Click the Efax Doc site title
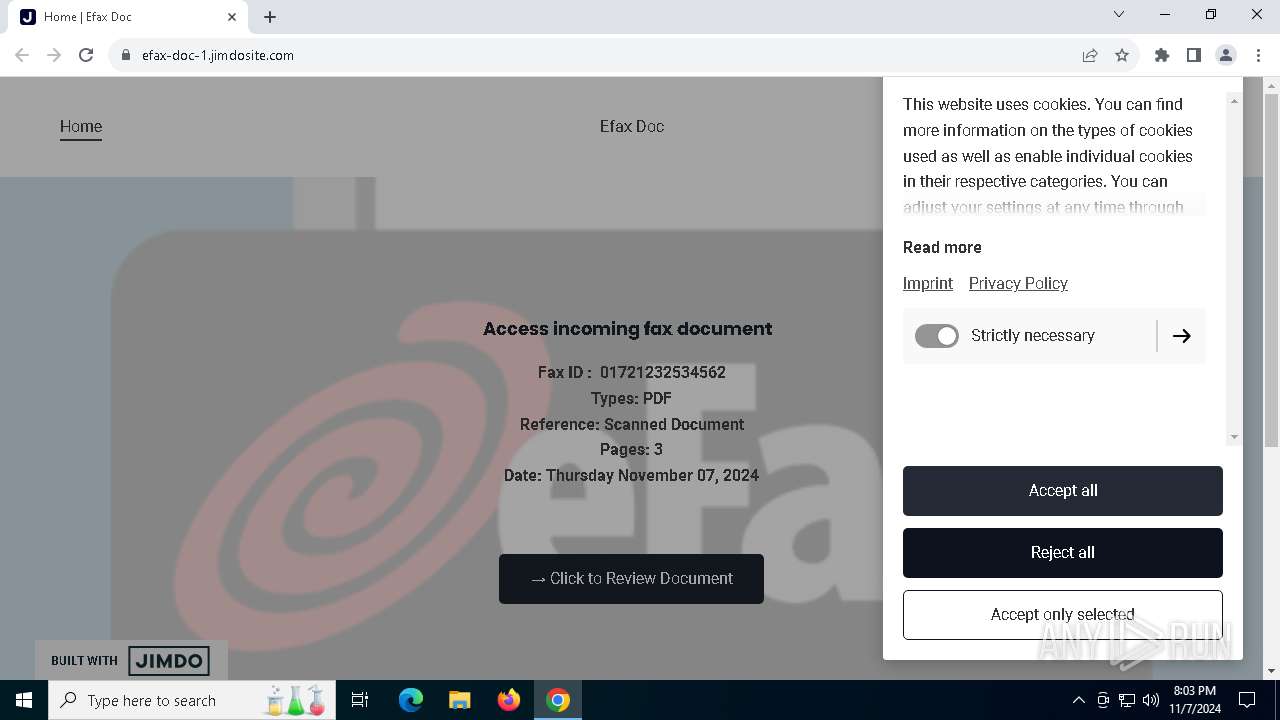This screenshot has height=720, width=1280. [x=632, y=126]
